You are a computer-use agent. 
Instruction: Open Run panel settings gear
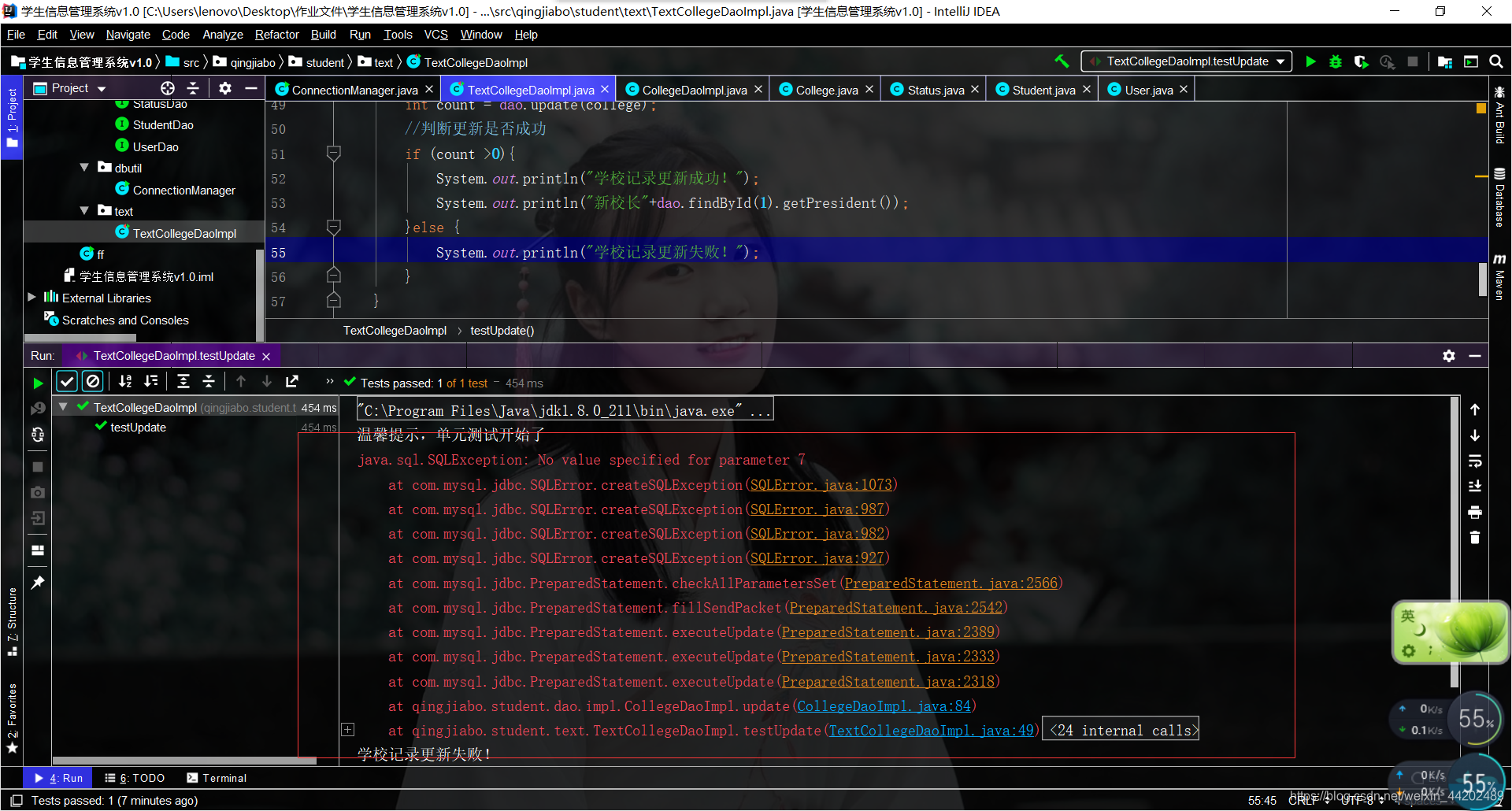(x=1449, y=356)
